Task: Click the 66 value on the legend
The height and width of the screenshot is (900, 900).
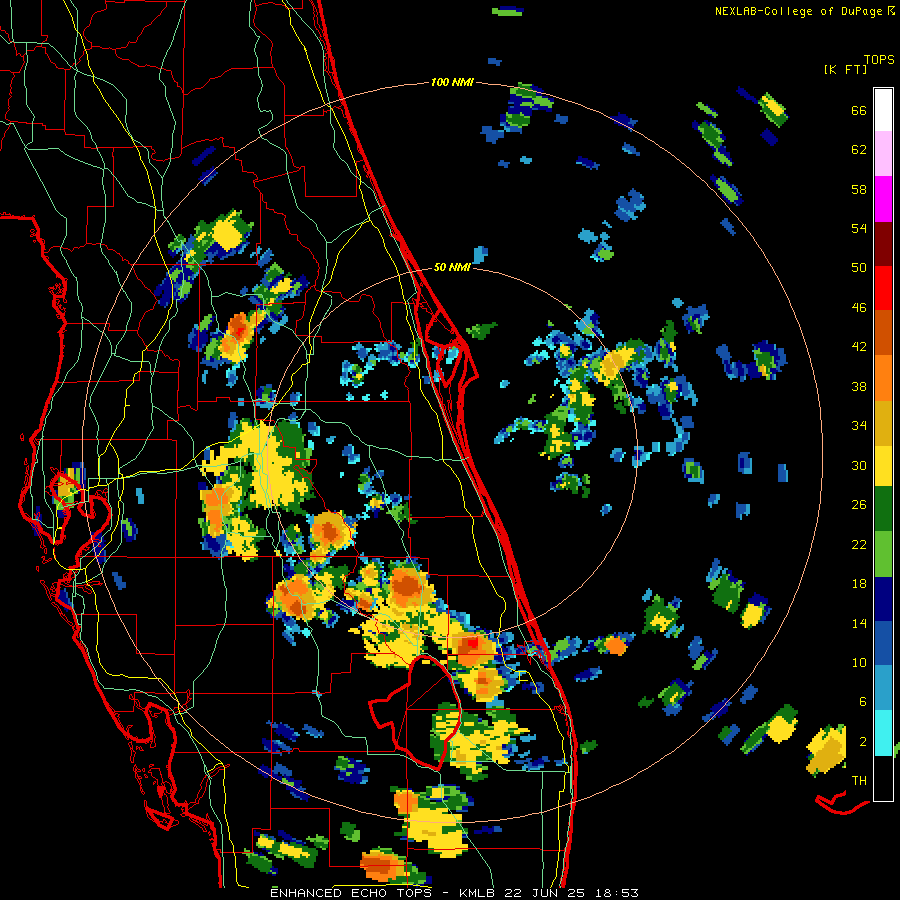Action: (x=859, y=110)
